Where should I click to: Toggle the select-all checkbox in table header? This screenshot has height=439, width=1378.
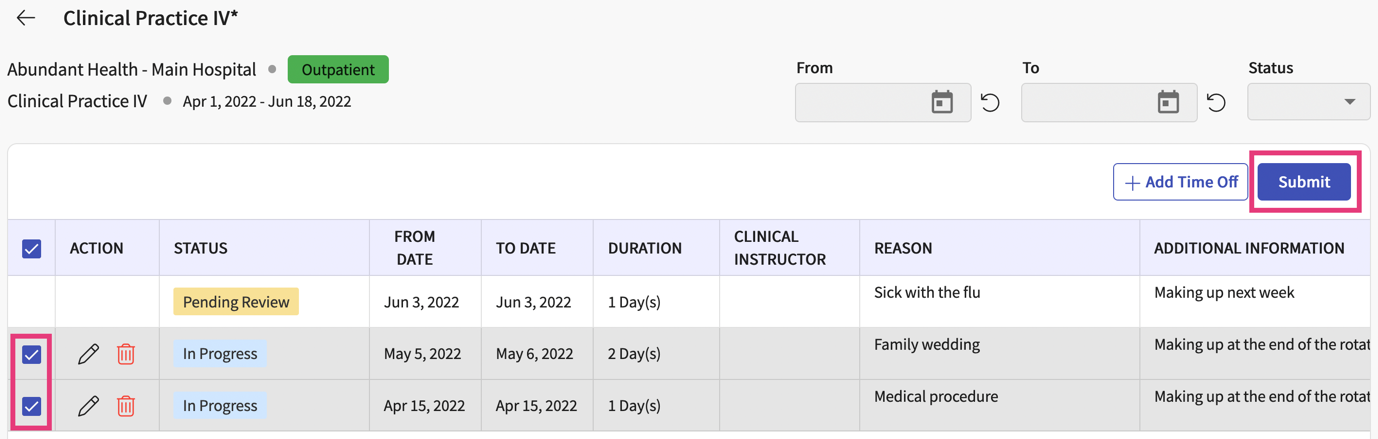[x=32, y=248]
